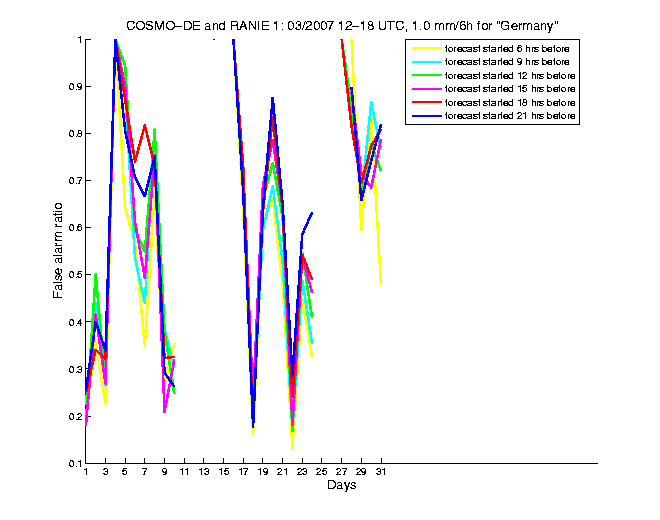Click x-axis day tick label '25'
Image resolution: width=660 pixels, height=520 pixels.
point(322,472)
